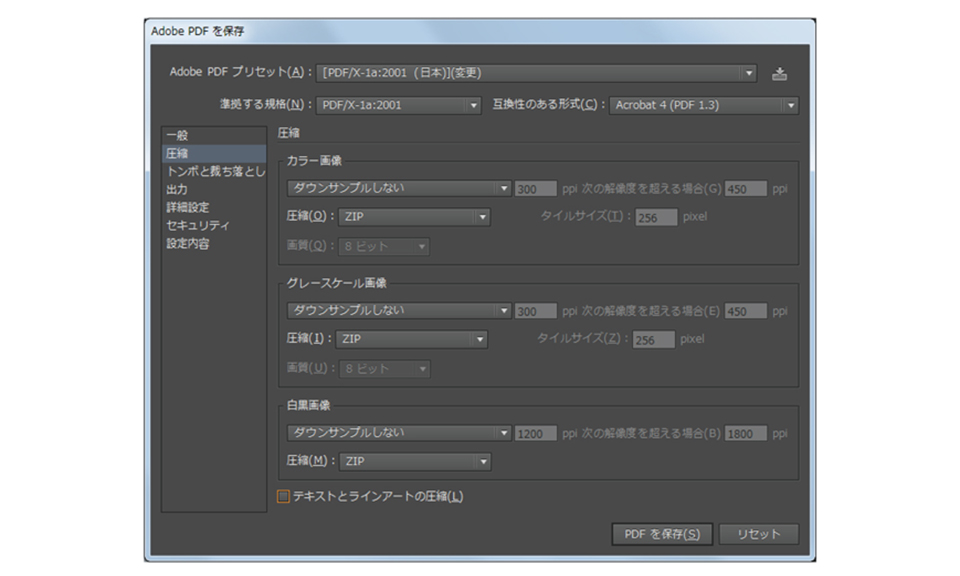The image size is (960, 576).
Task: Select 設定内容 in the side list
Action: (x=214, y=244)
